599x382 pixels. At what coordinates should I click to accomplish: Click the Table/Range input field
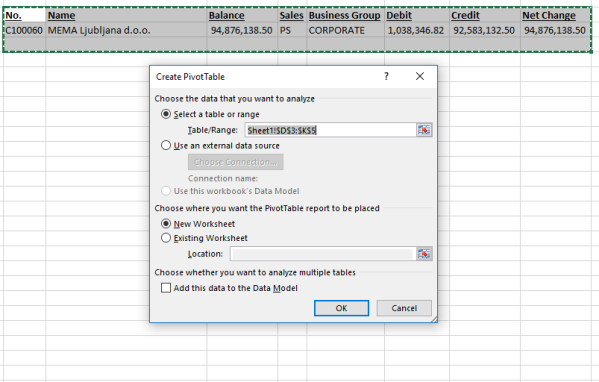[330, 130]
